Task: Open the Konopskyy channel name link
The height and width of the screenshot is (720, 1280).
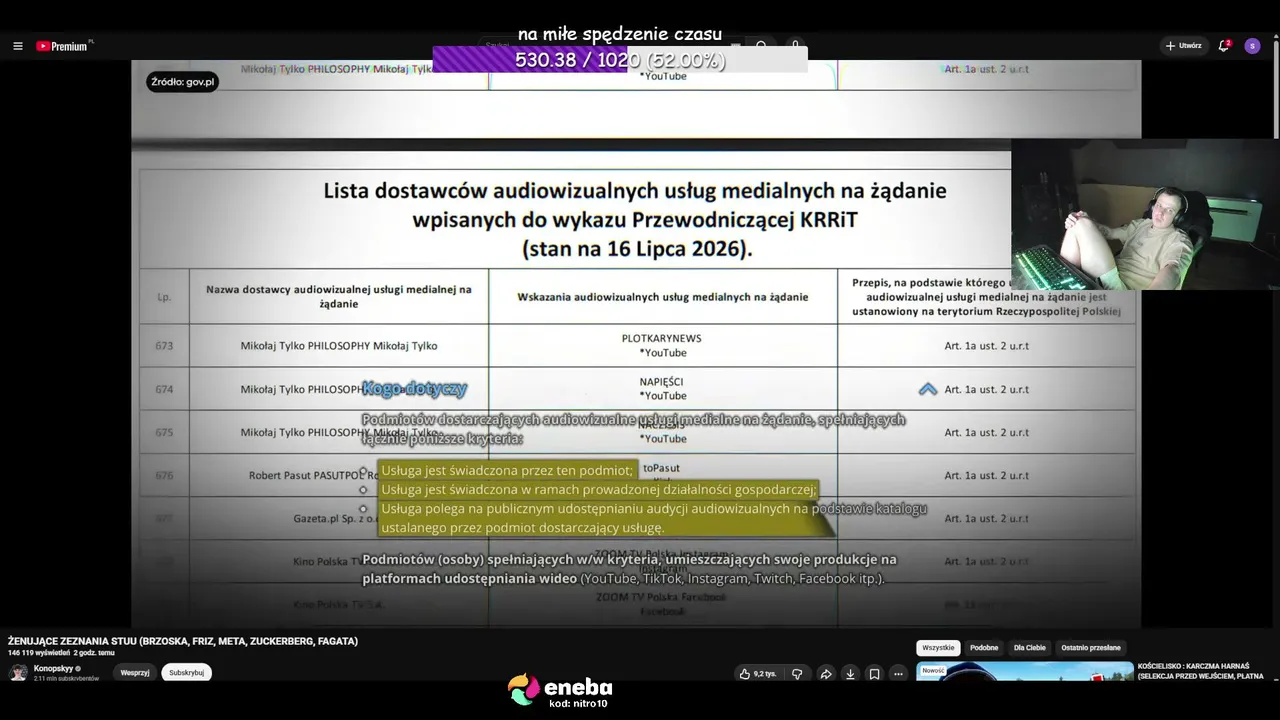Action: pos(54,668)
